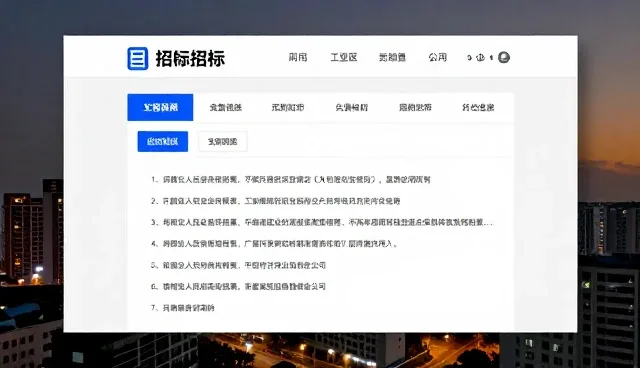Click the blue document logo icon
The image size is (640, 368).
tap(138, 58)
